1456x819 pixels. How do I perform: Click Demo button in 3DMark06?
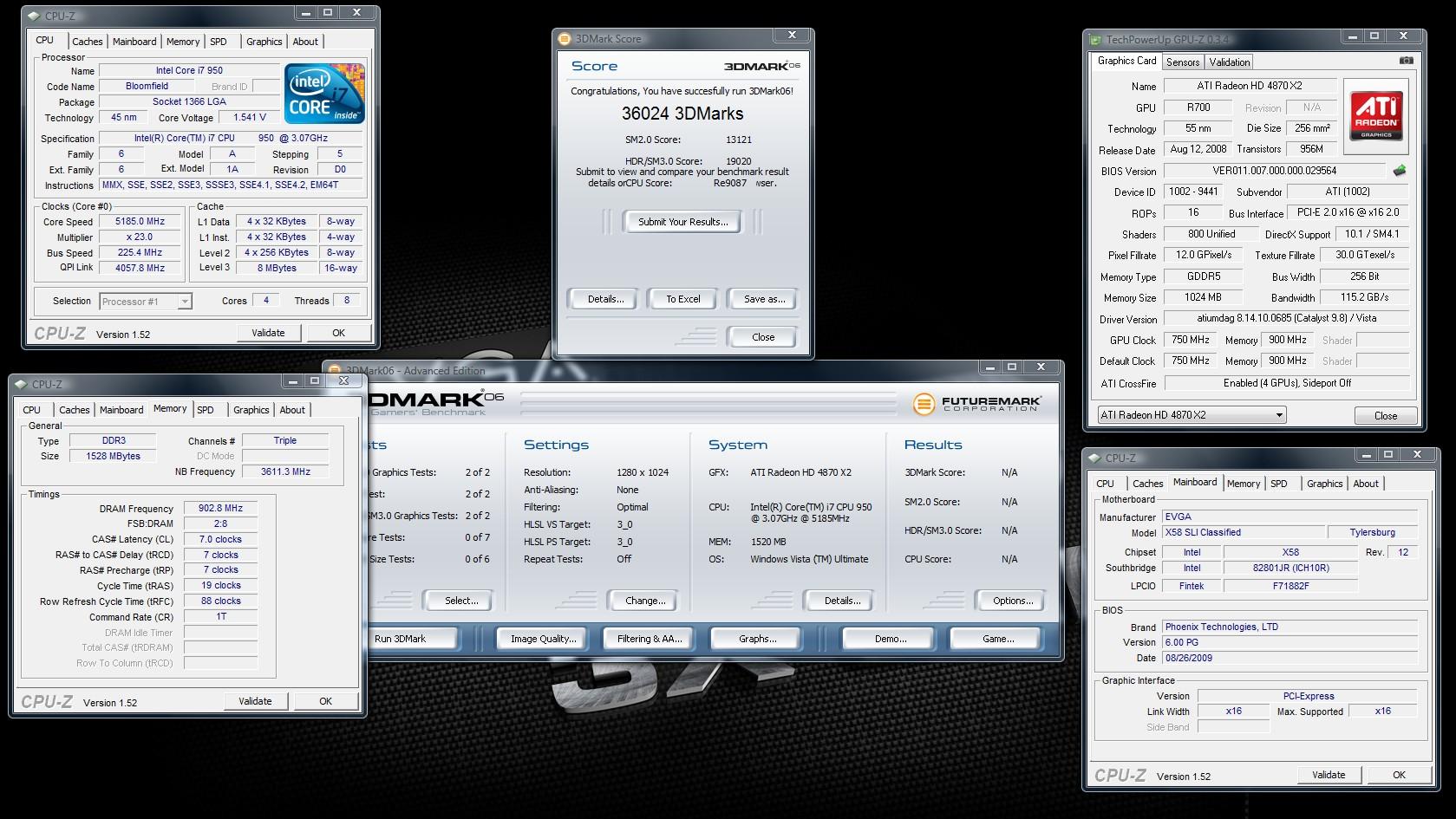(891, 639)
